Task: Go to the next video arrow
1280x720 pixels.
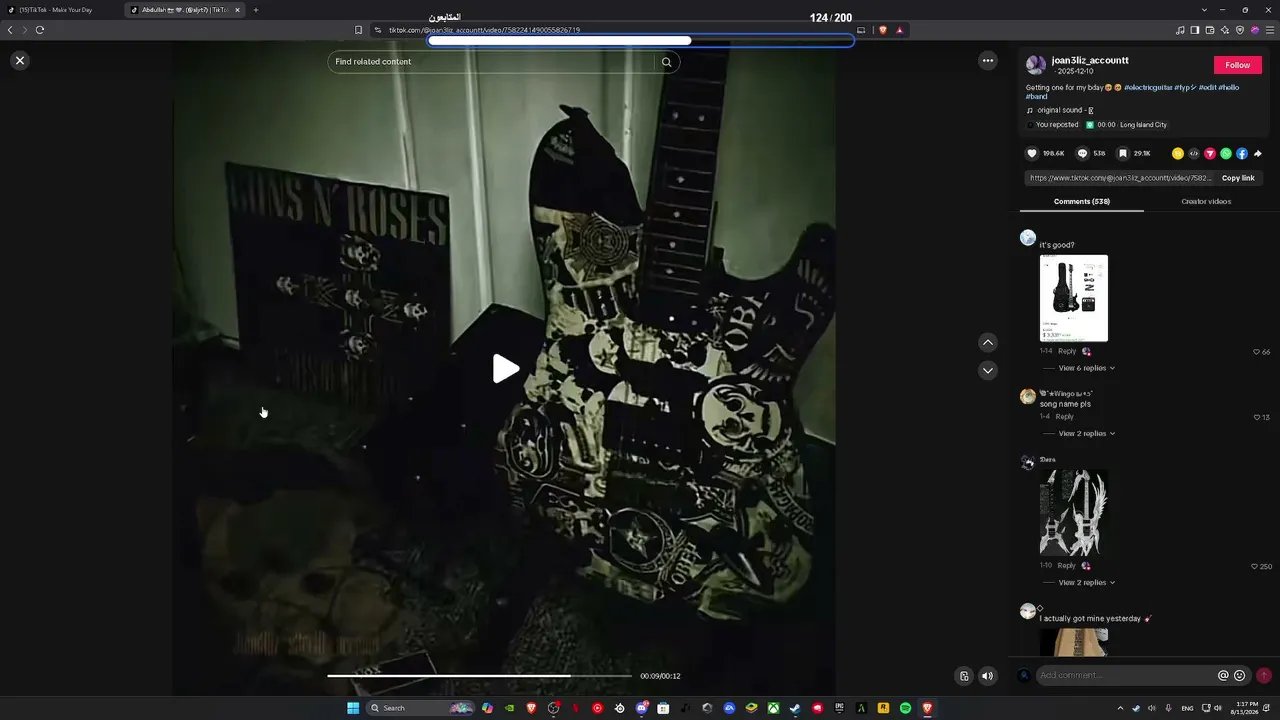Action: click(x=988, y=370)
